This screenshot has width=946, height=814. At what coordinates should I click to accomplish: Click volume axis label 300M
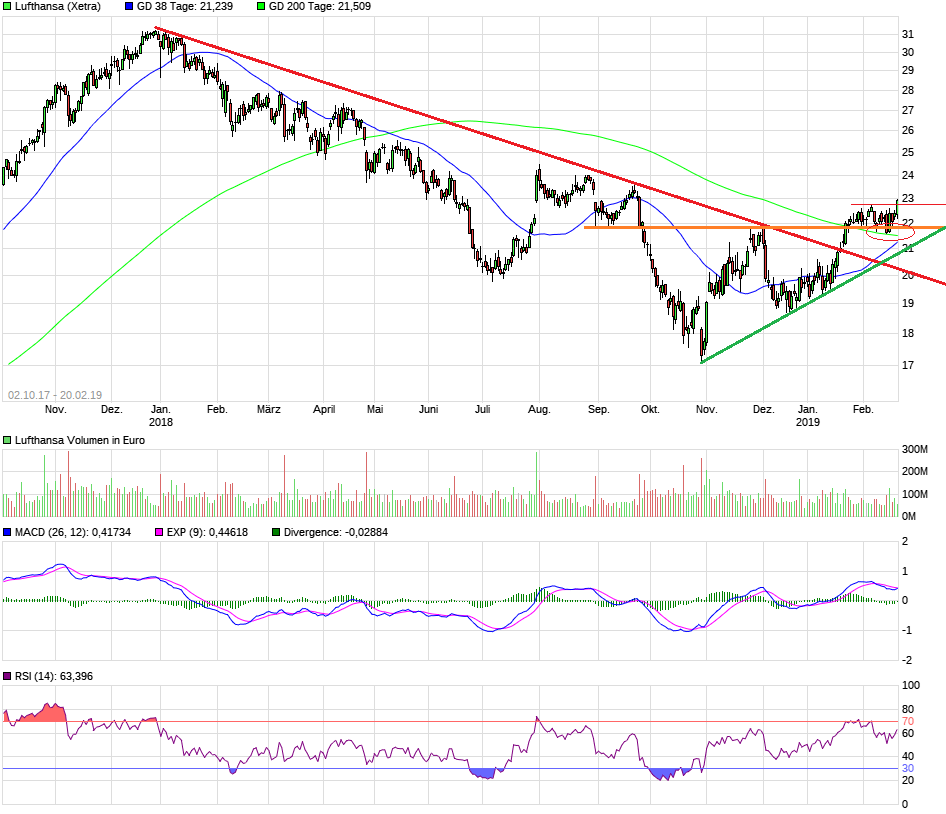pos(915,450)
